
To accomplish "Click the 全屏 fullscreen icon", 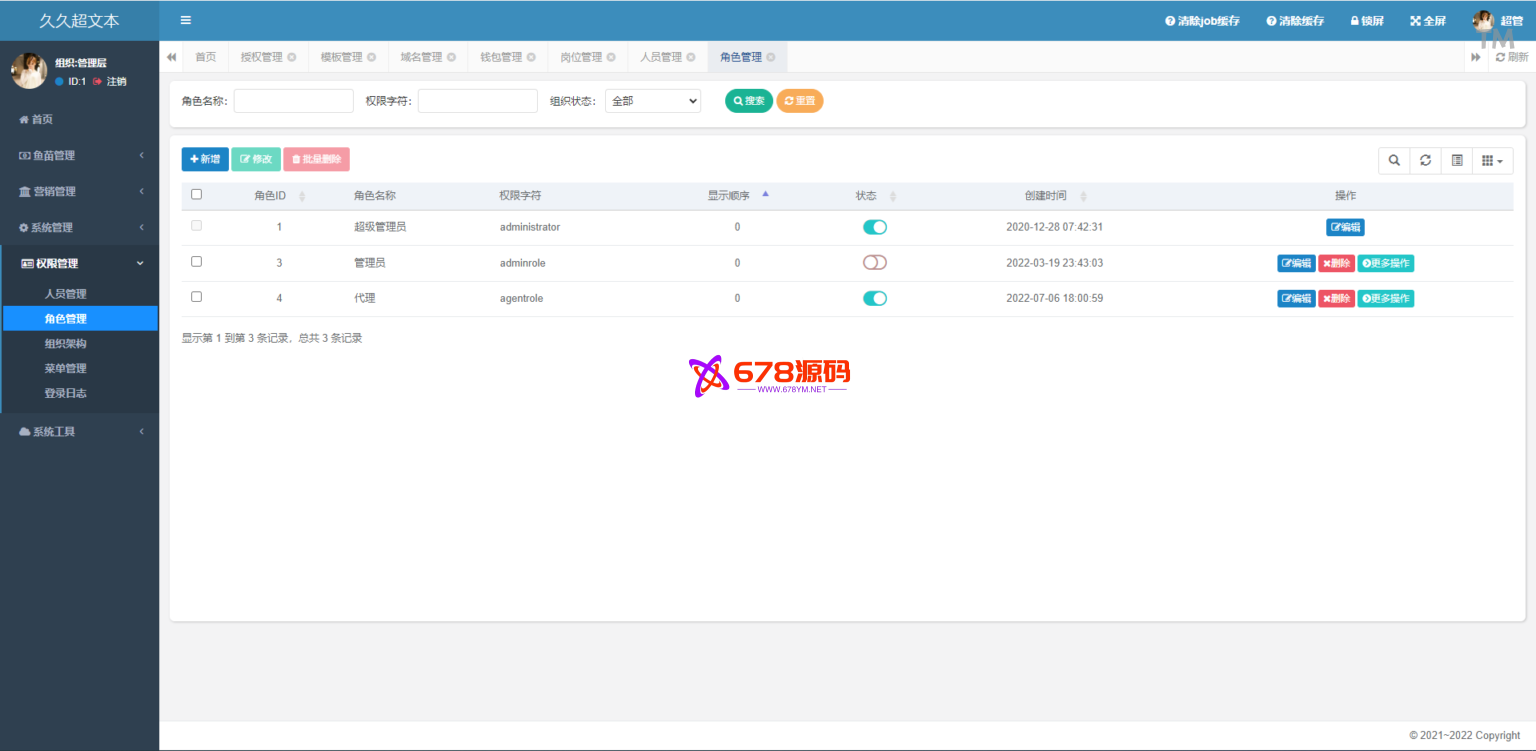I will (1415, 21).
